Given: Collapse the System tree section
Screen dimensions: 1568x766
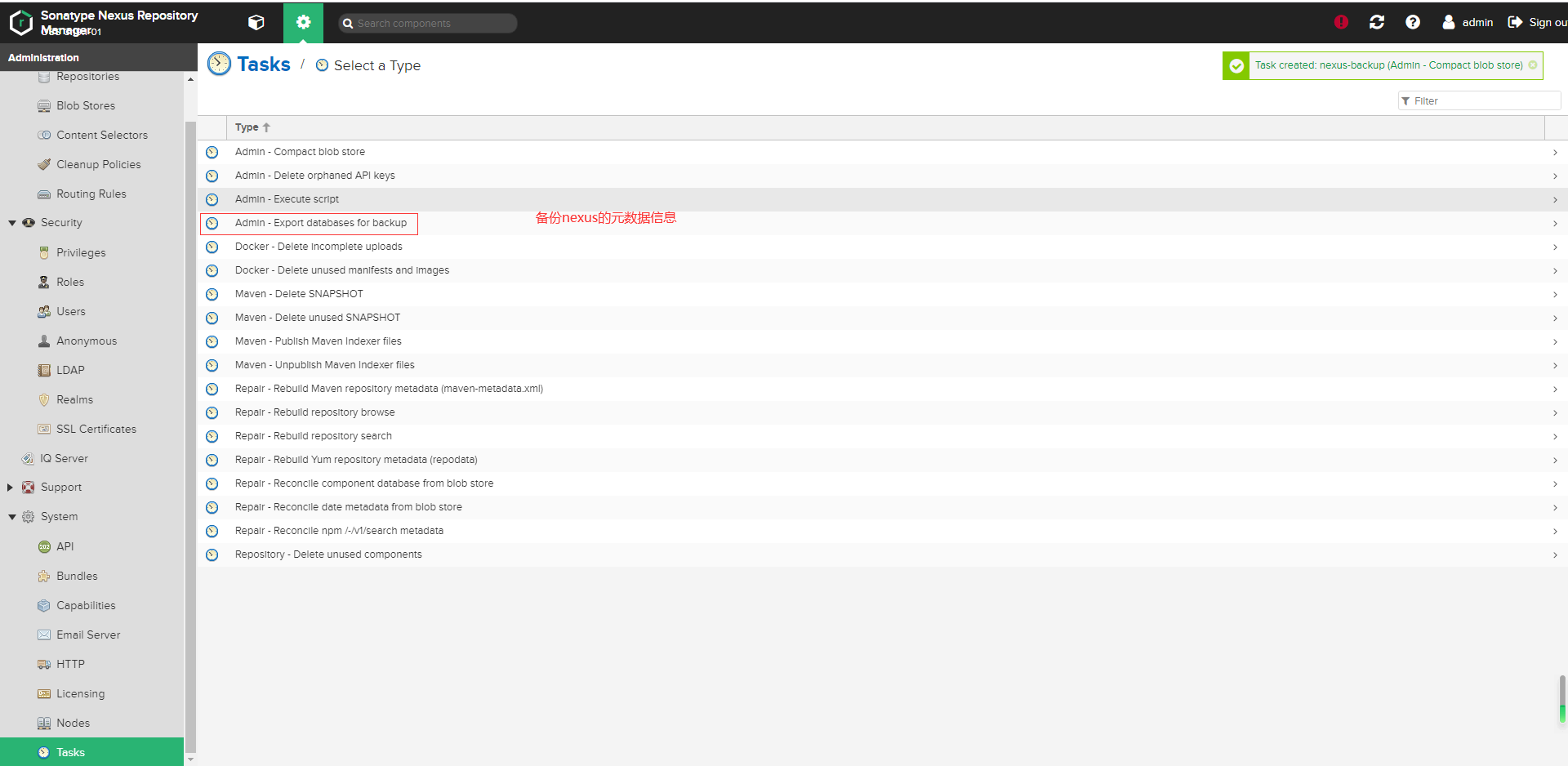Looking at the screenshot, I should click(12, 517).
